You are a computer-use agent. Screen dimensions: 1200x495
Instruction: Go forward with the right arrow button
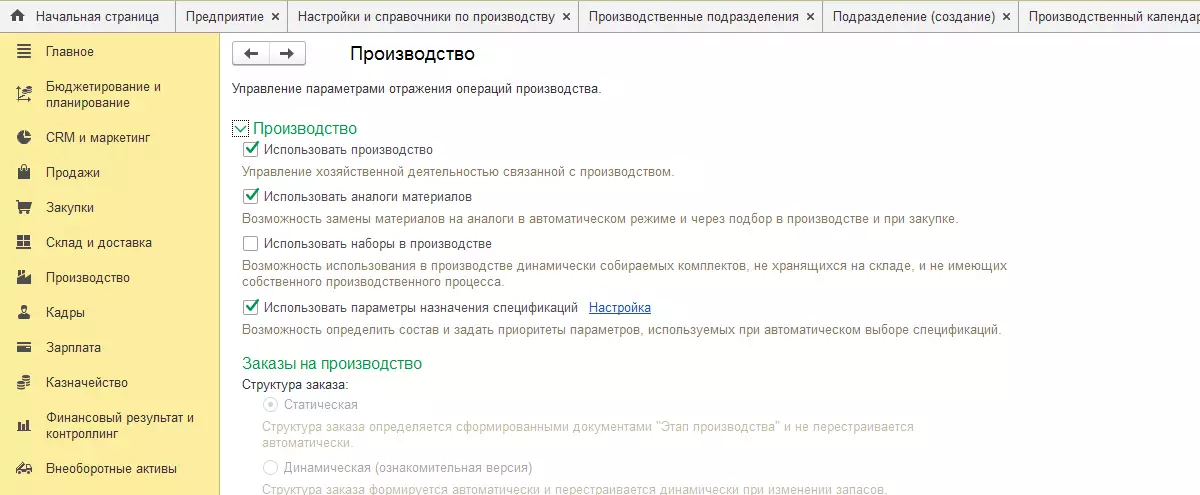(x=287, y=54)
